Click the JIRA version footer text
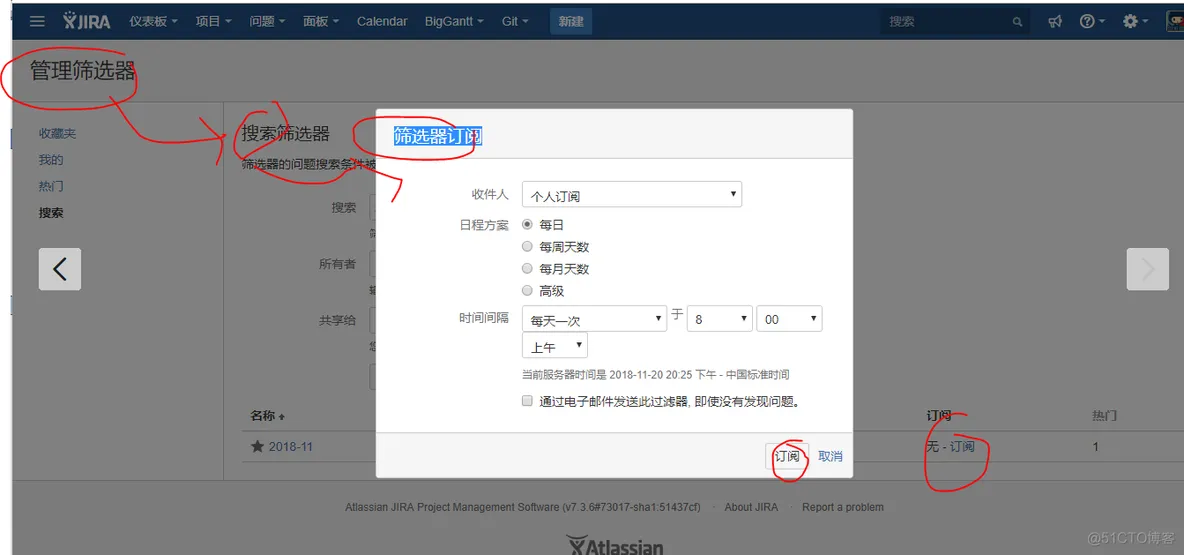1184x555 pixels. (x=523, y=507)
